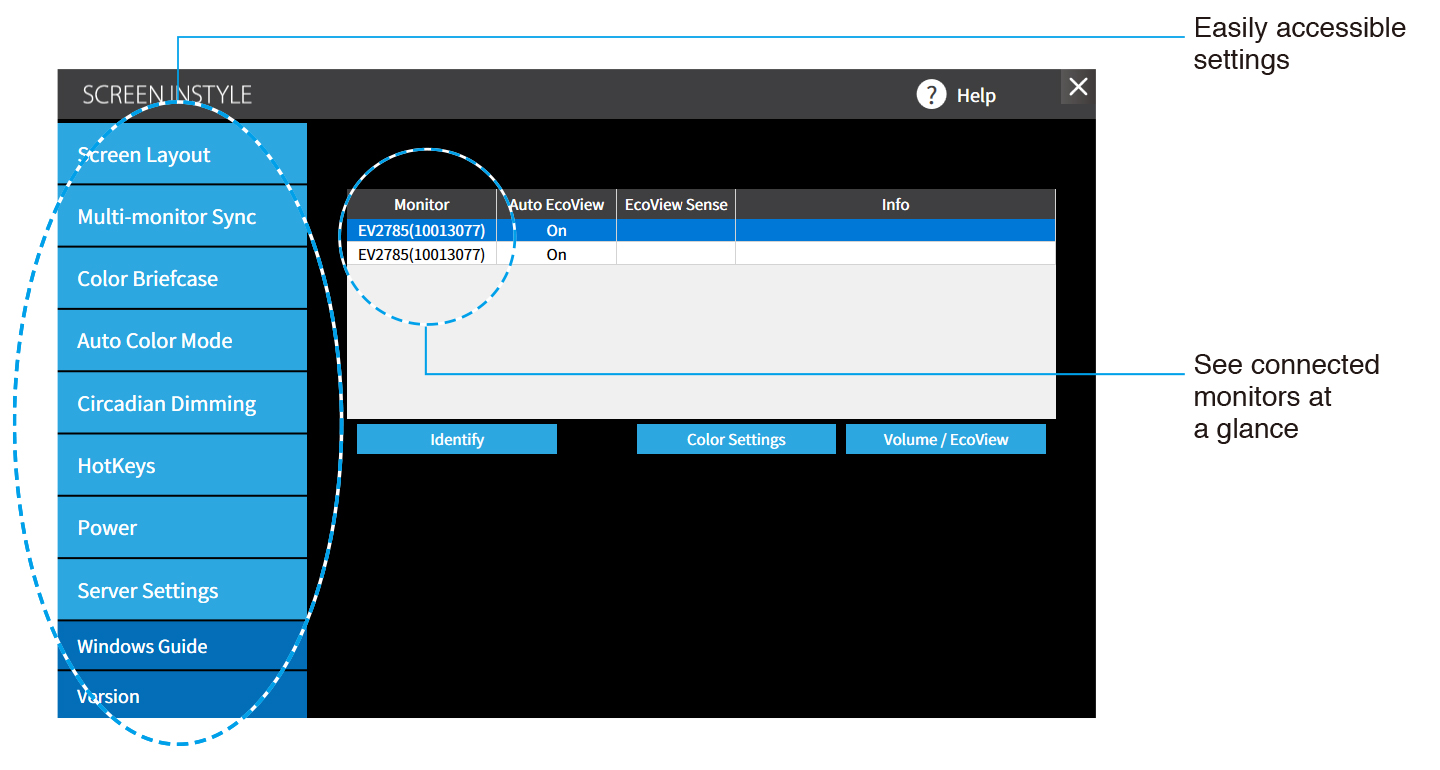
Task: Open Volume / EcoView settings
Action: [x=946, y=440]
